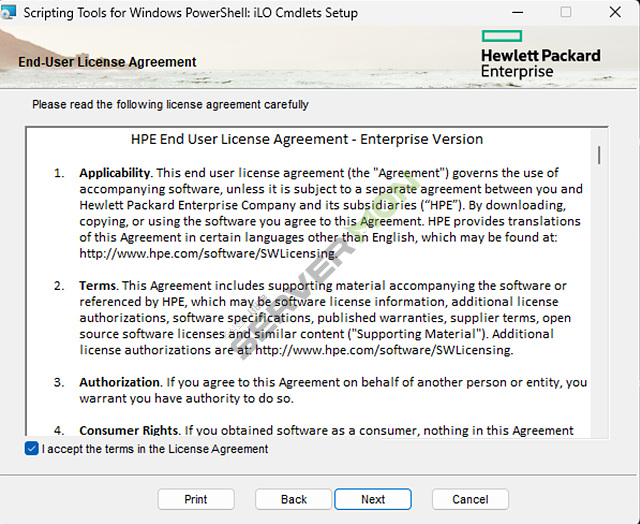Print the license agreement
The image size is (640, 524).
(196, 499)
